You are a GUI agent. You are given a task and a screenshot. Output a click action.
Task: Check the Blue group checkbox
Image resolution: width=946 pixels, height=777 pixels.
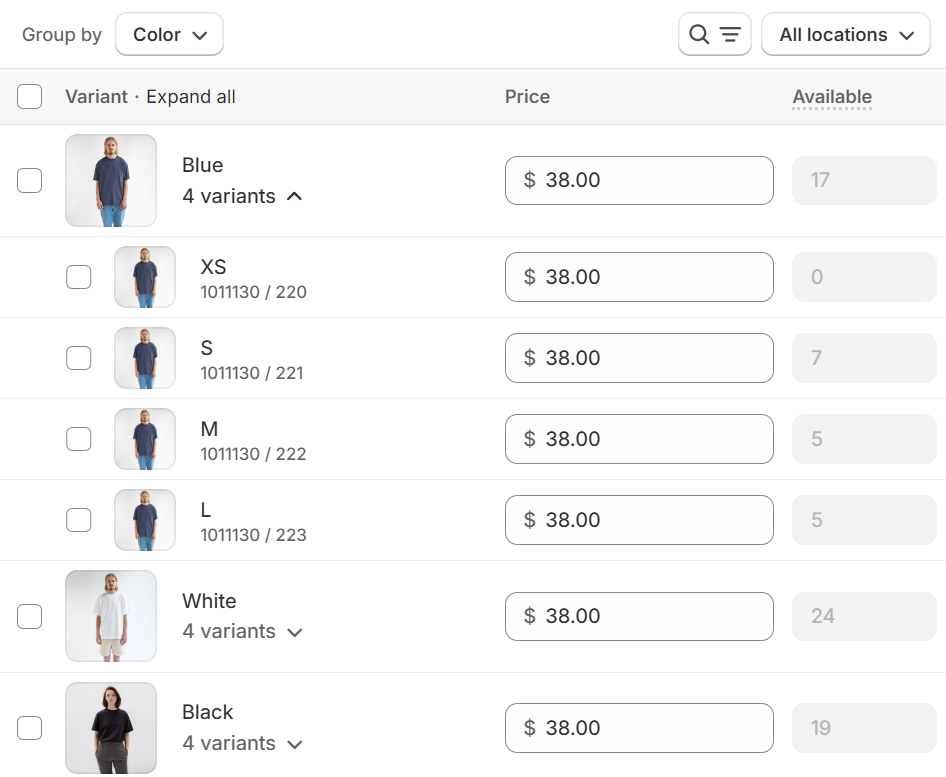coord(30,180)
